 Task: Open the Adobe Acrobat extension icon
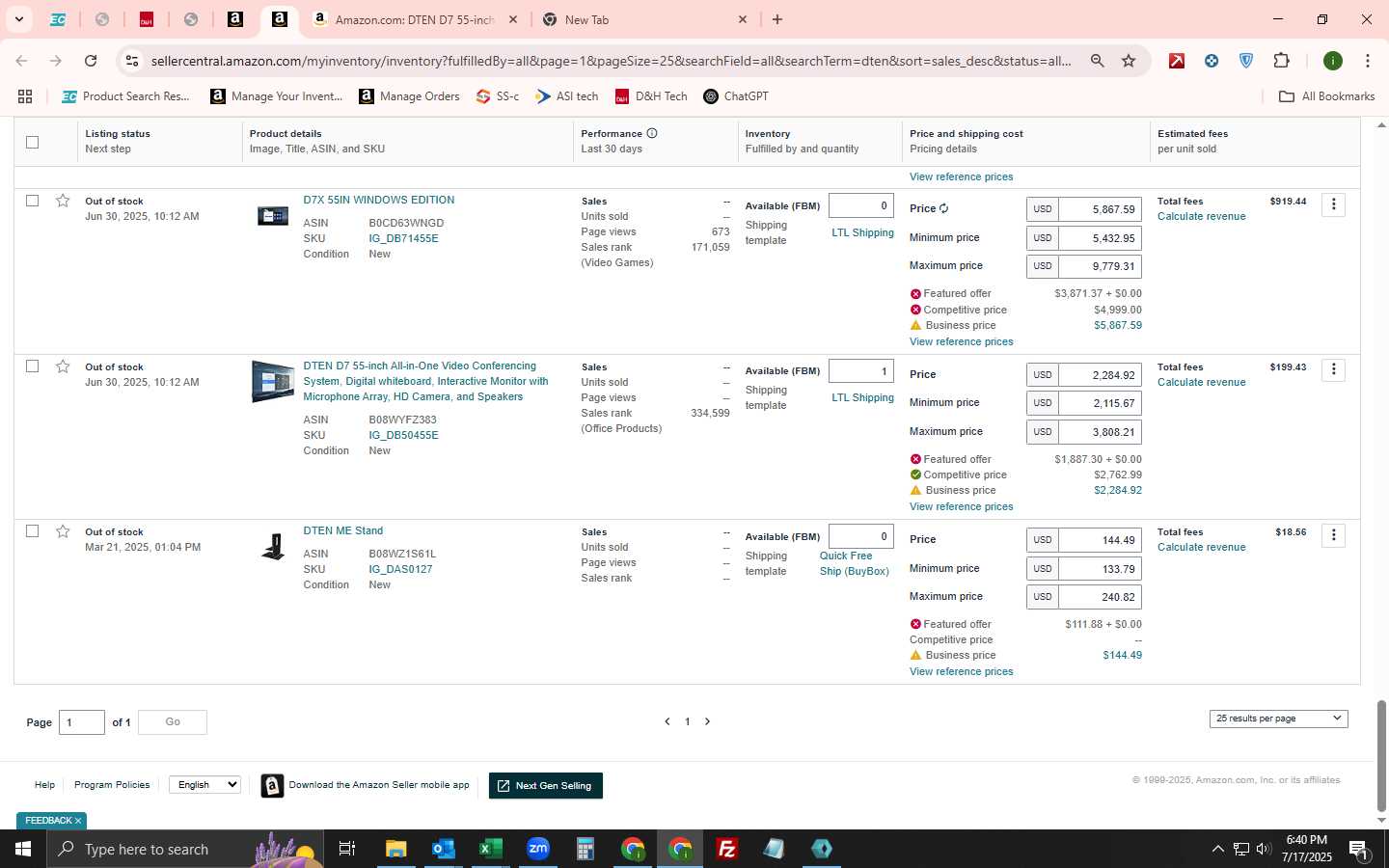click(x=1177, y=61)
